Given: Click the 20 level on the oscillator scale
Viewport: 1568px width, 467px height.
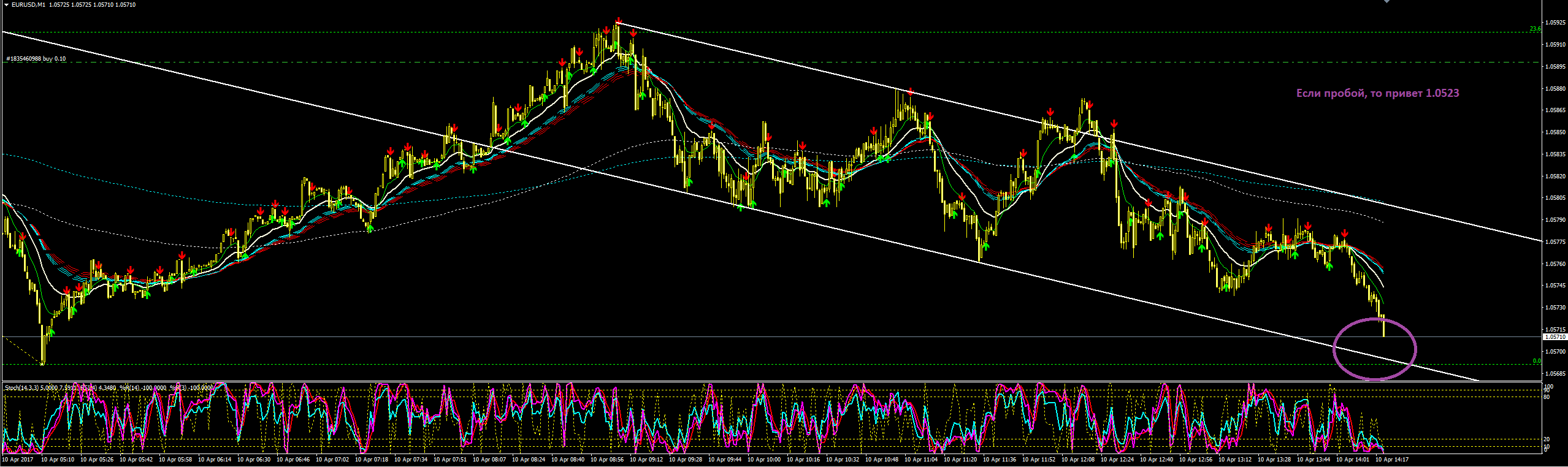Looking at the screenshot, I should coord(1548,439).
